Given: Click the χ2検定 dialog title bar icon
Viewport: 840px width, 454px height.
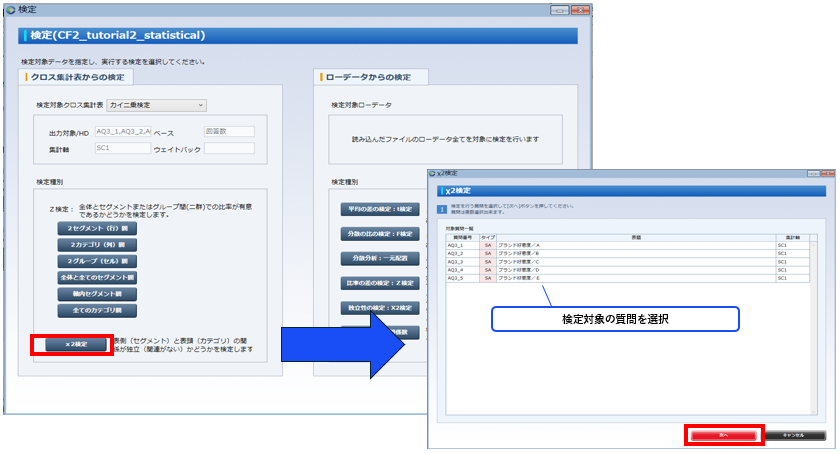Looking at the screenshot, I should coord(432,174).
